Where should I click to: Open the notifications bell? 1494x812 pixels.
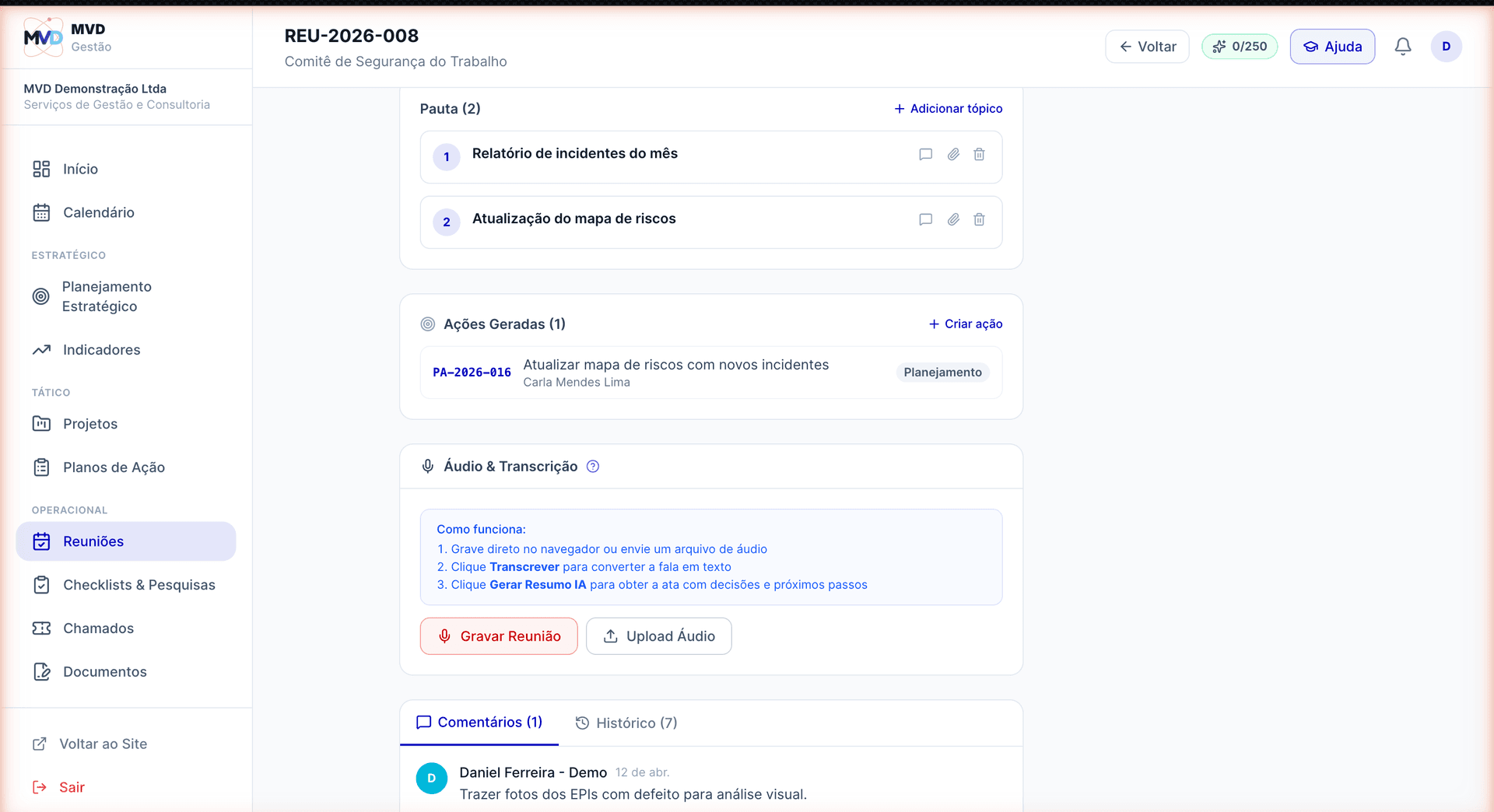[x=1403, y=47]
